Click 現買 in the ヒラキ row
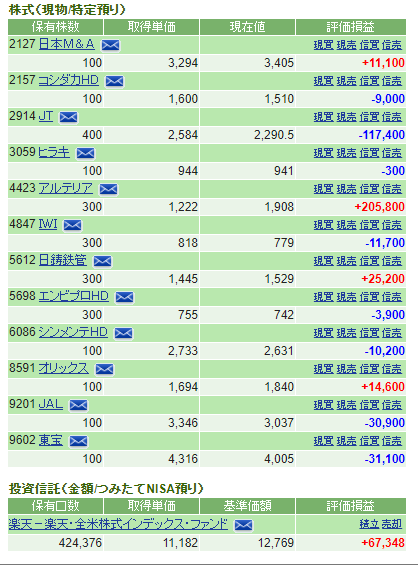This screenshot has width=418, height=572. tap(324, 153)
